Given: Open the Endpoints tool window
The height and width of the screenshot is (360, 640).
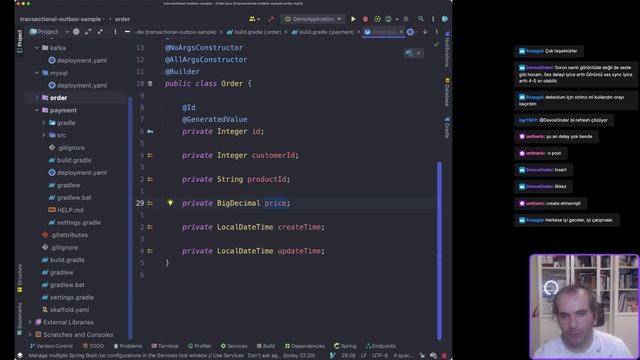Looking at the screenshot, I should pyautogui.click(x=380, y=346).
